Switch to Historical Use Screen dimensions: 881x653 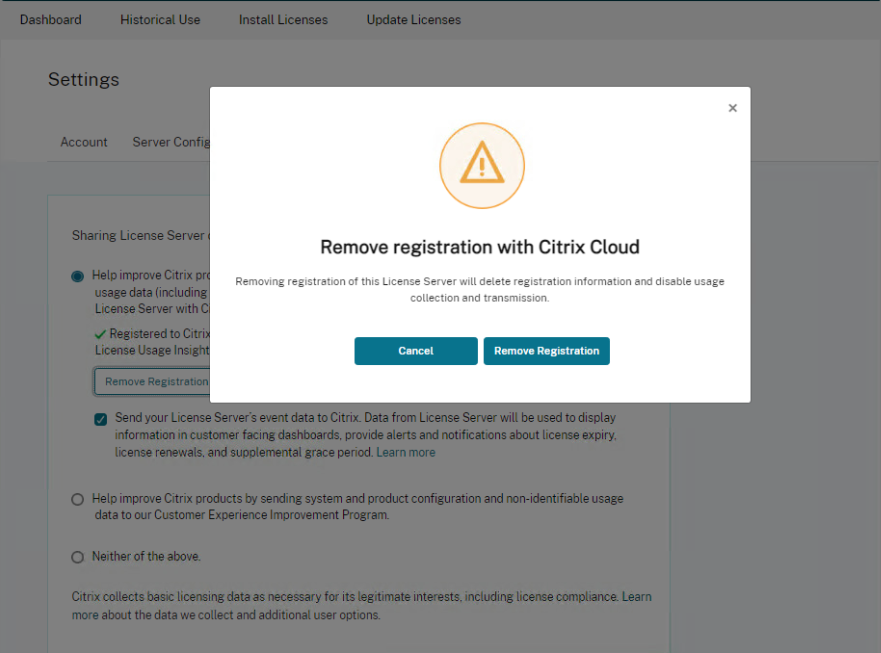pos(159,19)
